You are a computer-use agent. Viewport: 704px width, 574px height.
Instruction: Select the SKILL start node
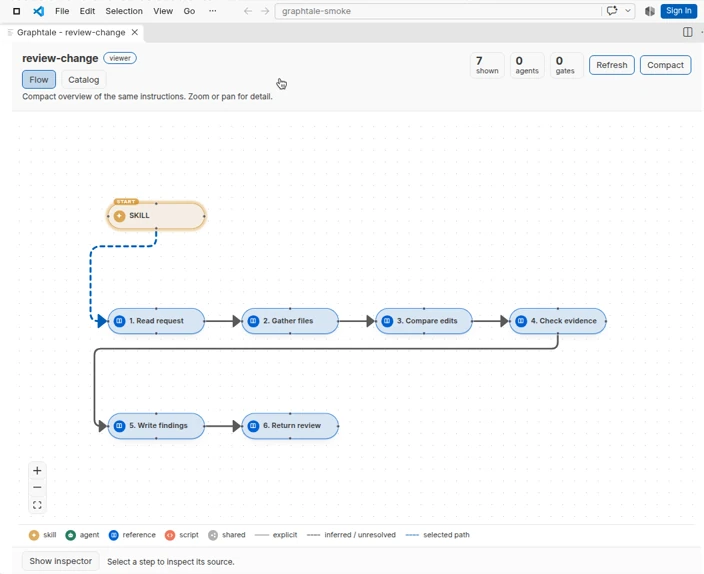(x=156, y=216)
